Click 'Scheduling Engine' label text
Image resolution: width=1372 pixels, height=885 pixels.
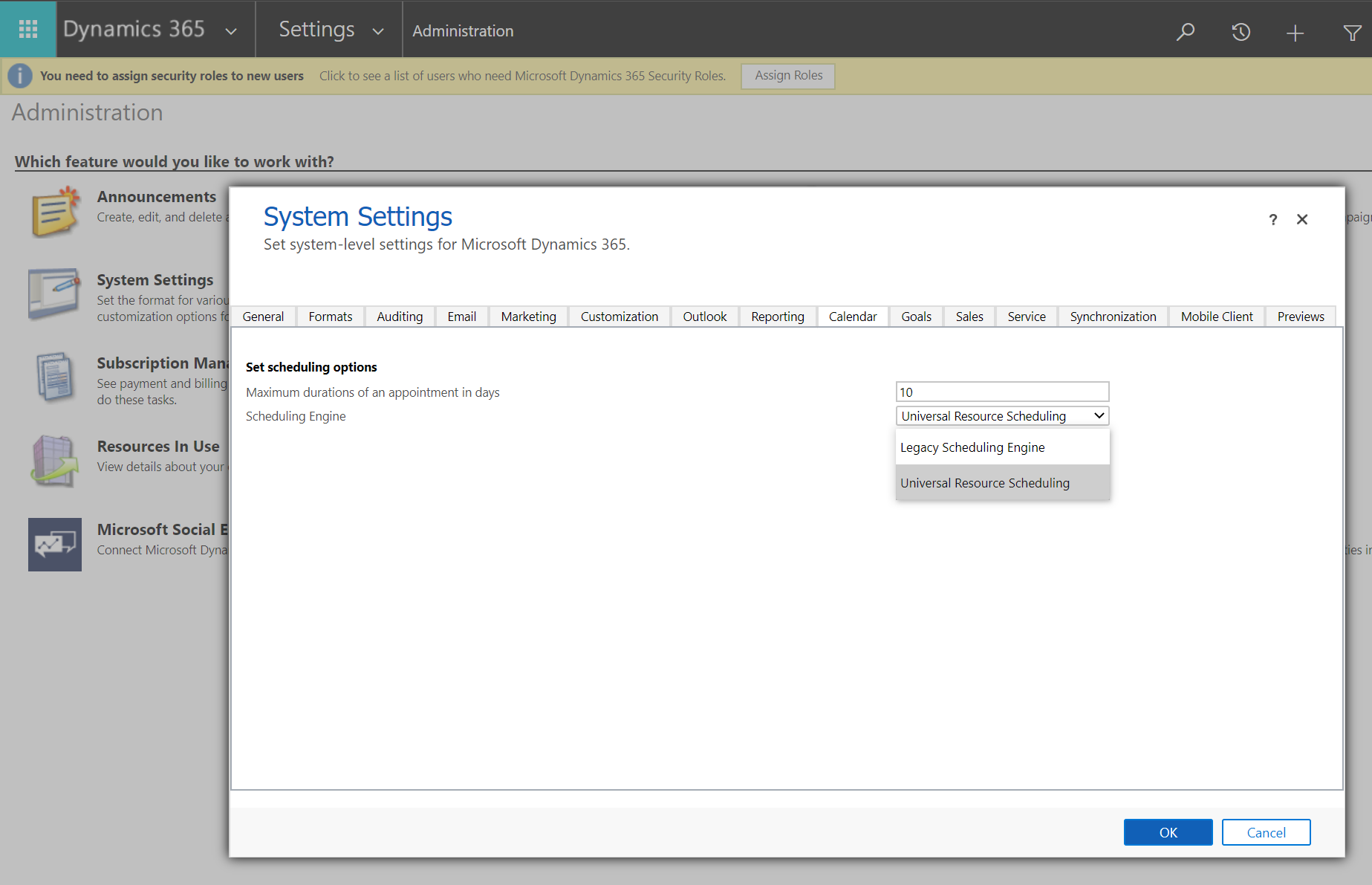(296, 416)
